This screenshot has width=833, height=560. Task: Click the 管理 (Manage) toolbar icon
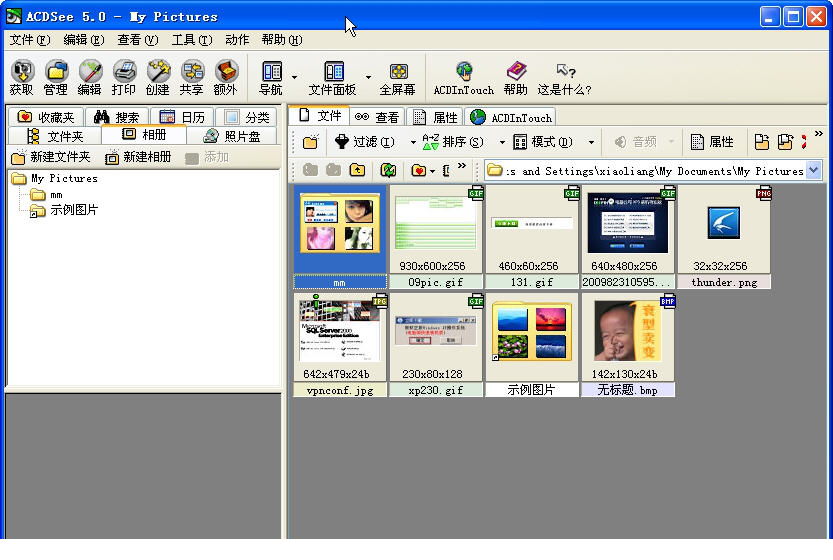point(56,76)
